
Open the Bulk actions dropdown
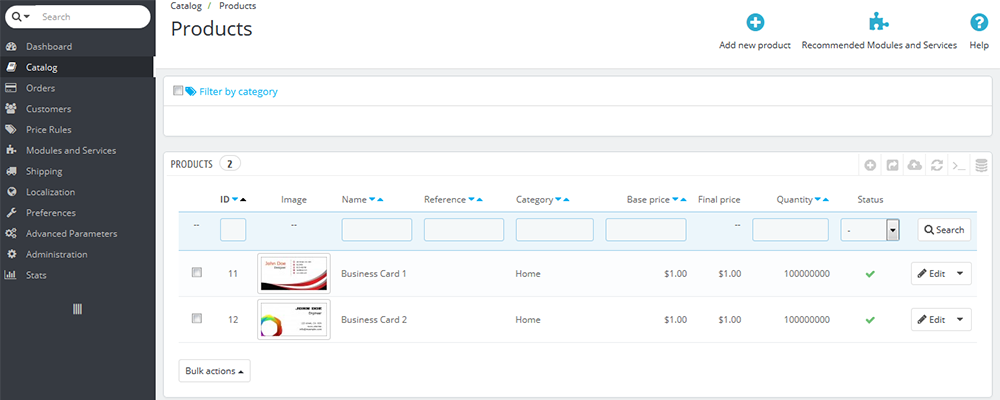point(214,371)
